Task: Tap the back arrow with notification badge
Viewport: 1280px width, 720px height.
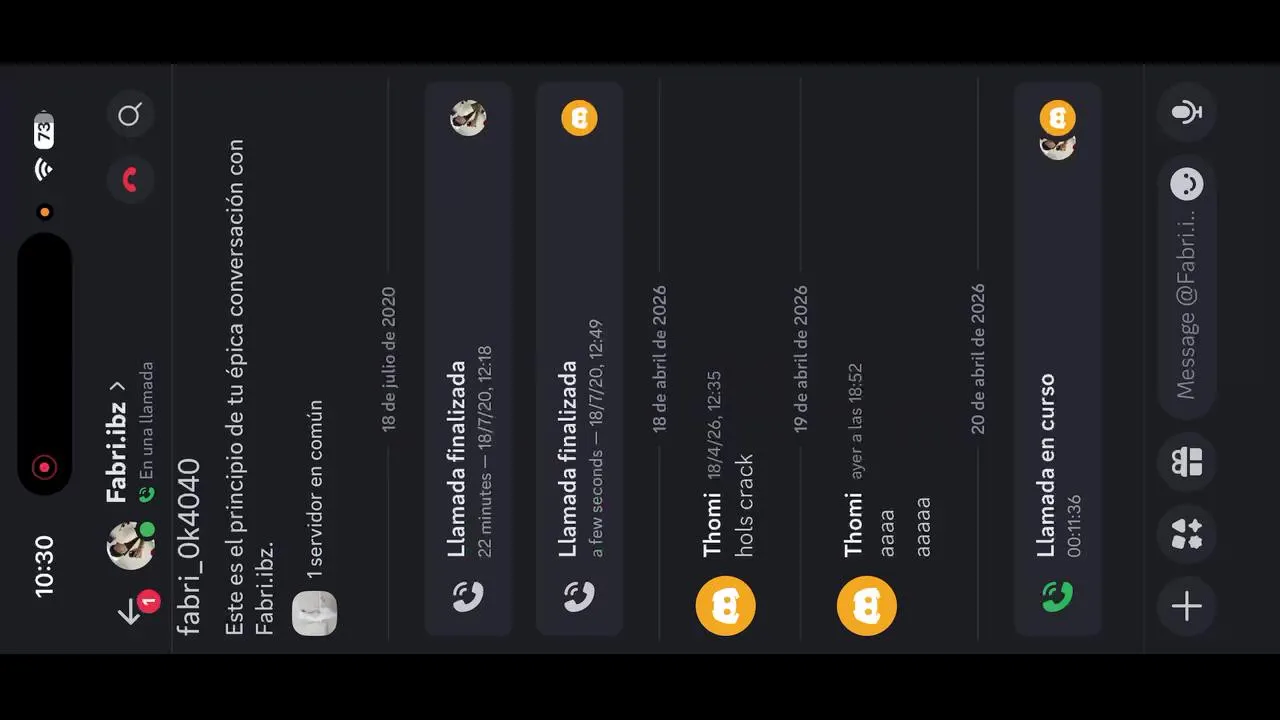Action: tap(132, 610)
